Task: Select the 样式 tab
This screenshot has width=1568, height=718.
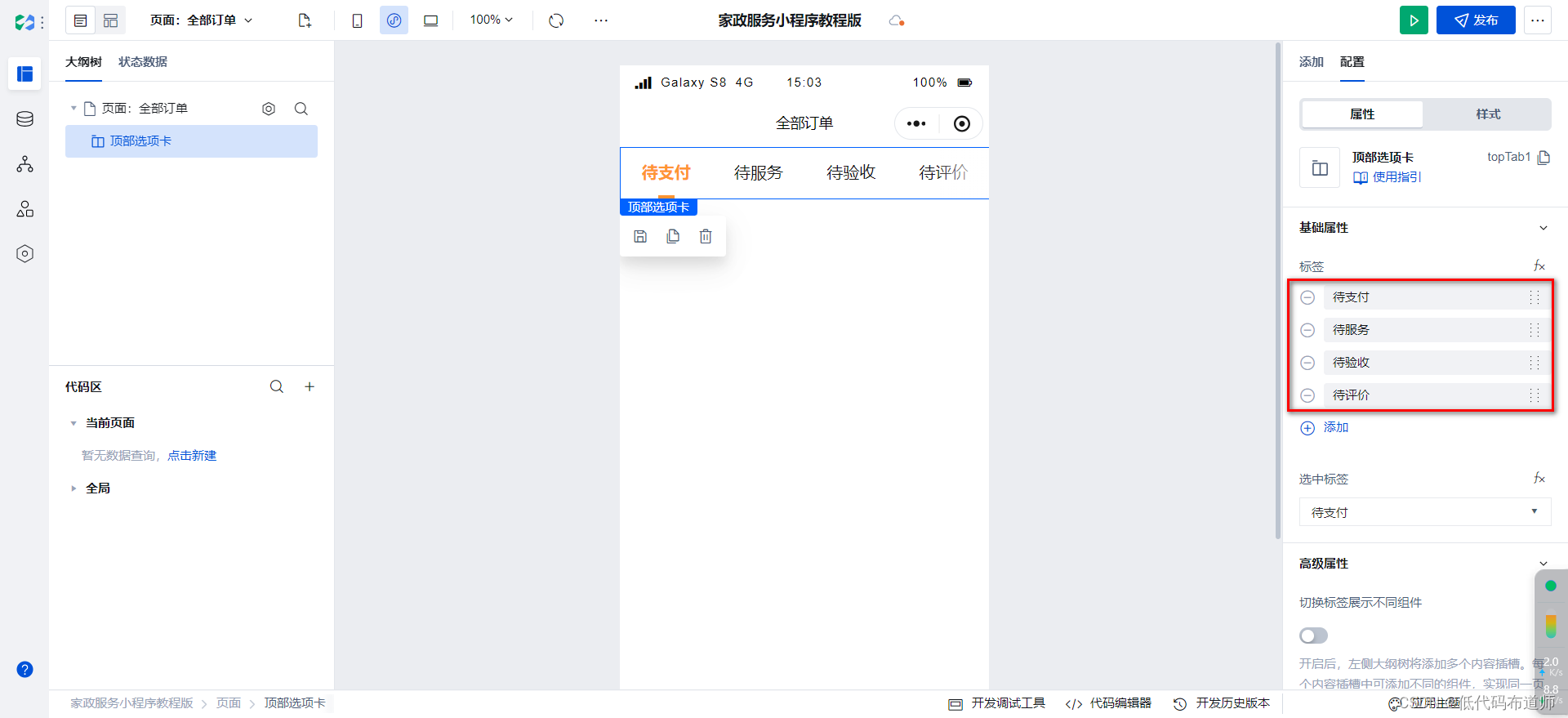Action: click(x=1488, y=114)
